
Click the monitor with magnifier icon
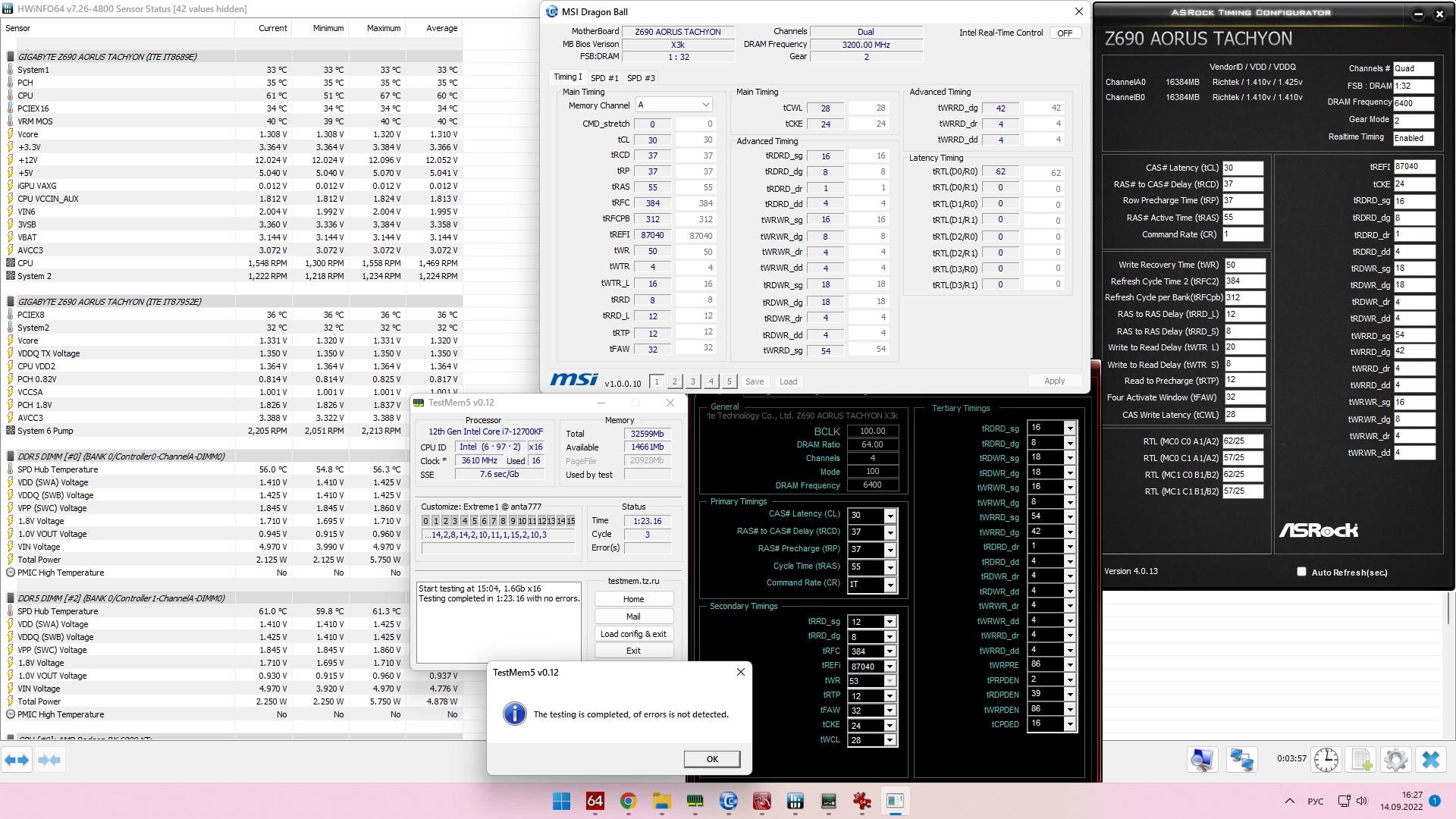click(x=1203, y=759)
